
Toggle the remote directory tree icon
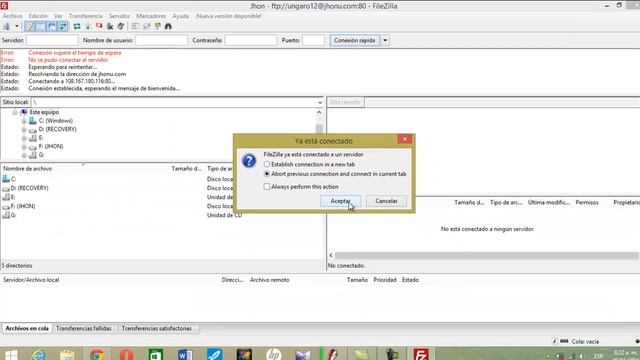click(52, 27)
